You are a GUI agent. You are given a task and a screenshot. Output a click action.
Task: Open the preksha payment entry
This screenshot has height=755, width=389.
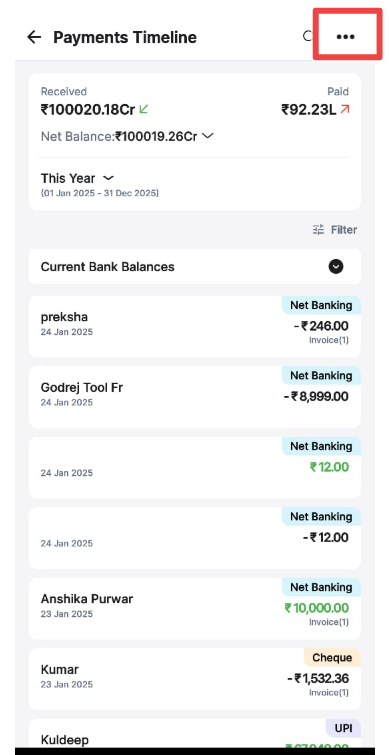tap(194, 327)
